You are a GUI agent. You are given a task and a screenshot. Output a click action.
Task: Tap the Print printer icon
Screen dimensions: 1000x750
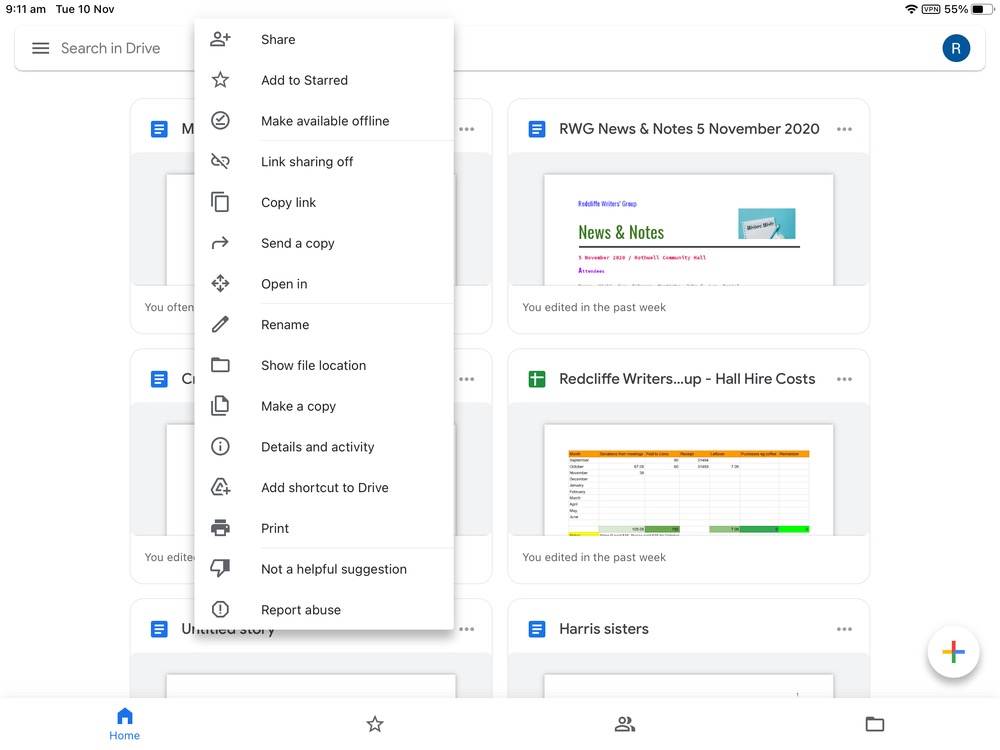pos(221,528)
